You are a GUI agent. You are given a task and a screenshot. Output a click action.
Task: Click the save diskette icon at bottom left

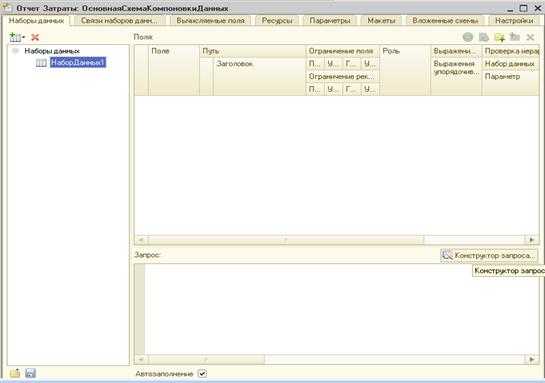click(31, 373)
